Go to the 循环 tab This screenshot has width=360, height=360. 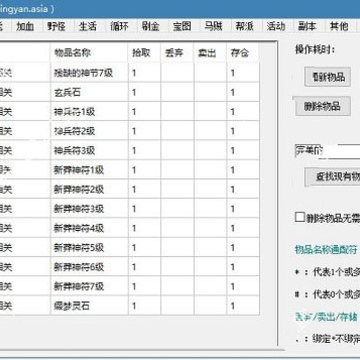pos(119,26)
